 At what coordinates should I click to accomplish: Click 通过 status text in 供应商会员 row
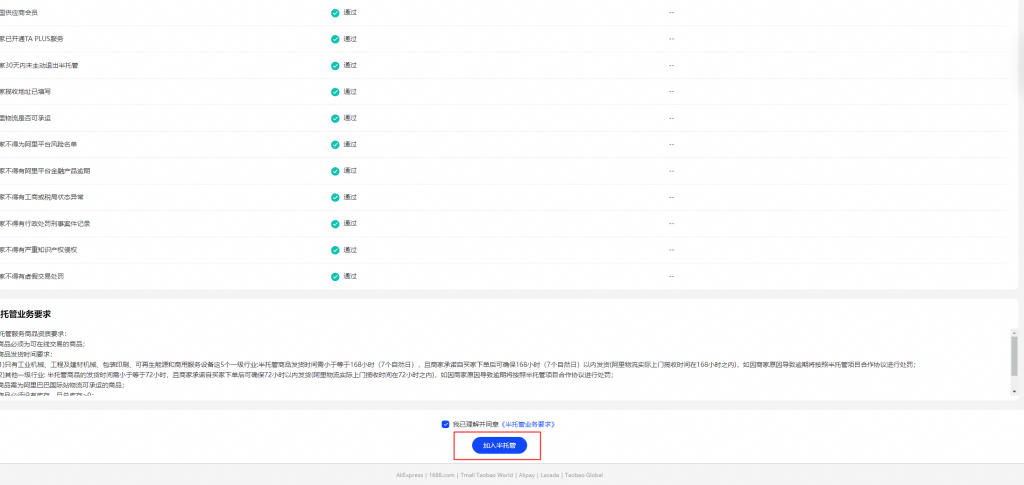350,12
